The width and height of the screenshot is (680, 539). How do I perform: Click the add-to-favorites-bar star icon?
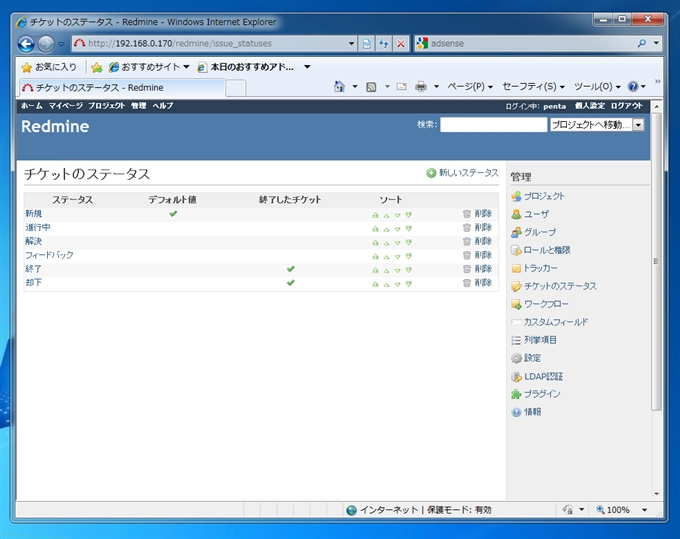(97, 67)
